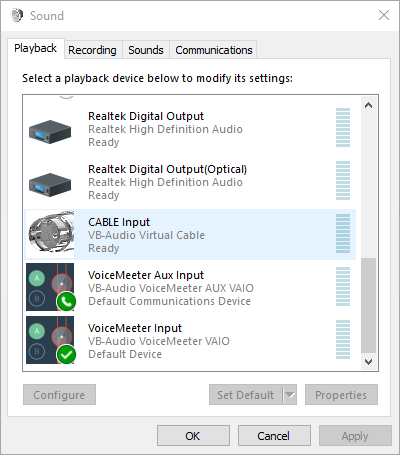Click the level meter of Realtek Digital Output(Optical)

[x=343, y=180]
